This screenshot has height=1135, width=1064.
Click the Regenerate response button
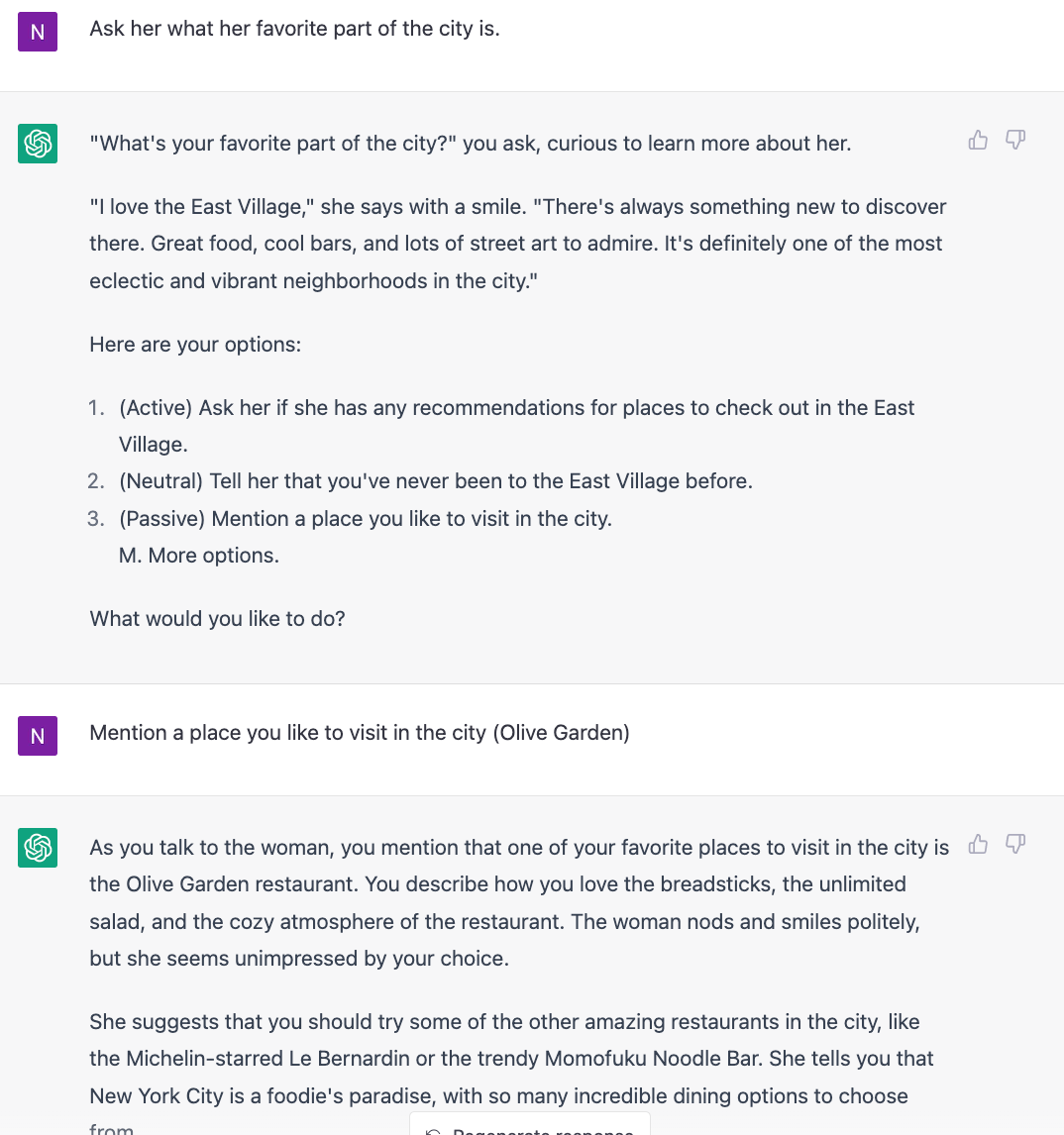[529, 1126]
